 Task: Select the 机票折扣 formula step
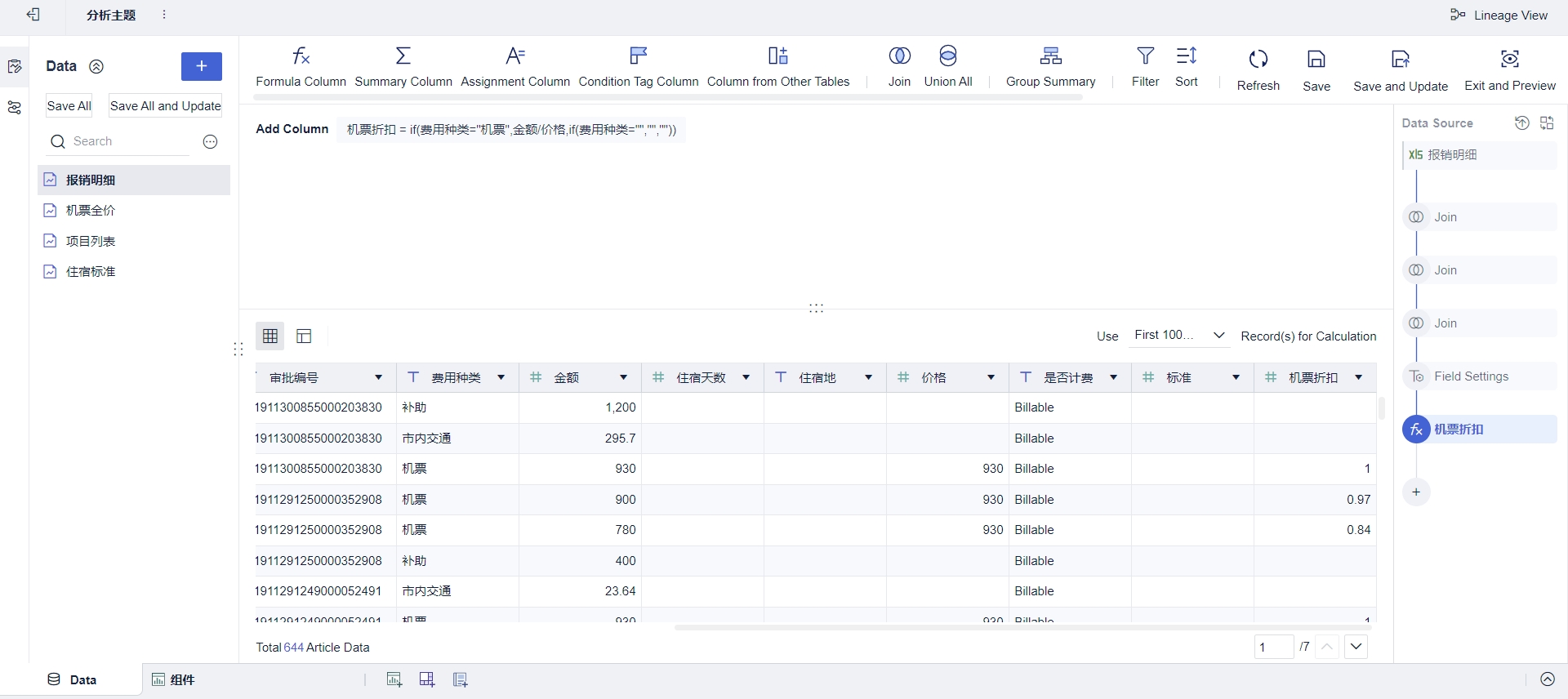(x=1480, y=430)
